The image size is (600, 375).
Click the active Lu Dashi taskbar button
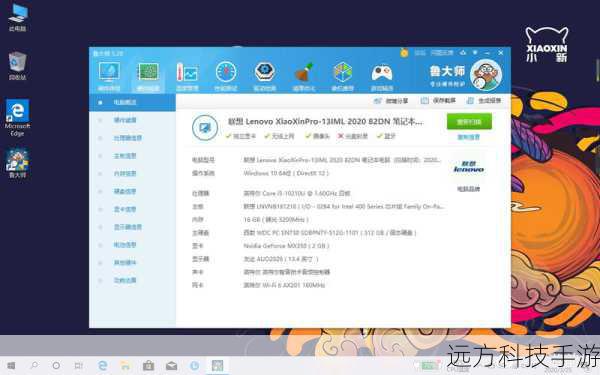click(x=217, y=366)
